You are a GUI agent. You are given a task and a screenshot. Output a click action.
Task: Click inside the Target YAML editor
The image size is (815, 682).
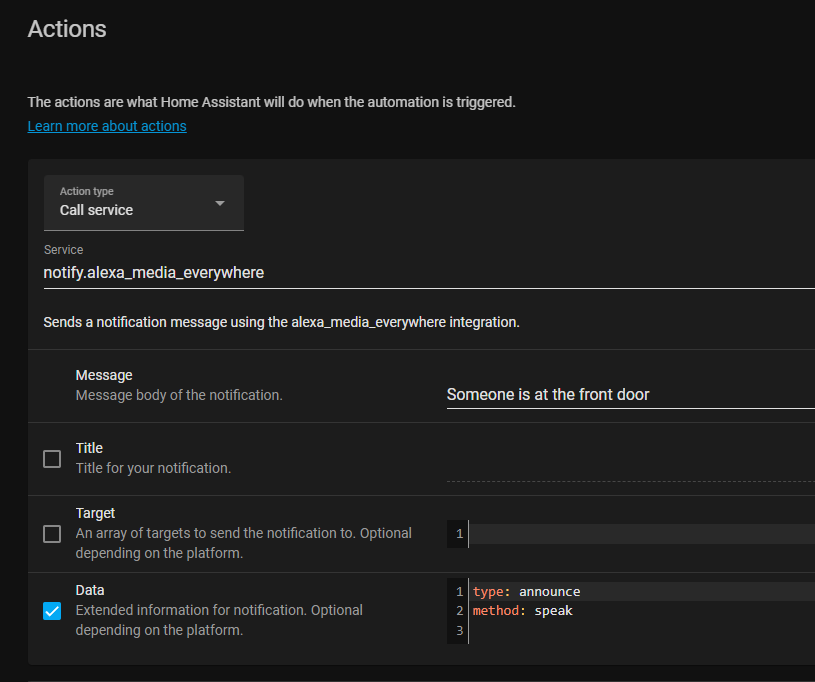(640, 534)
